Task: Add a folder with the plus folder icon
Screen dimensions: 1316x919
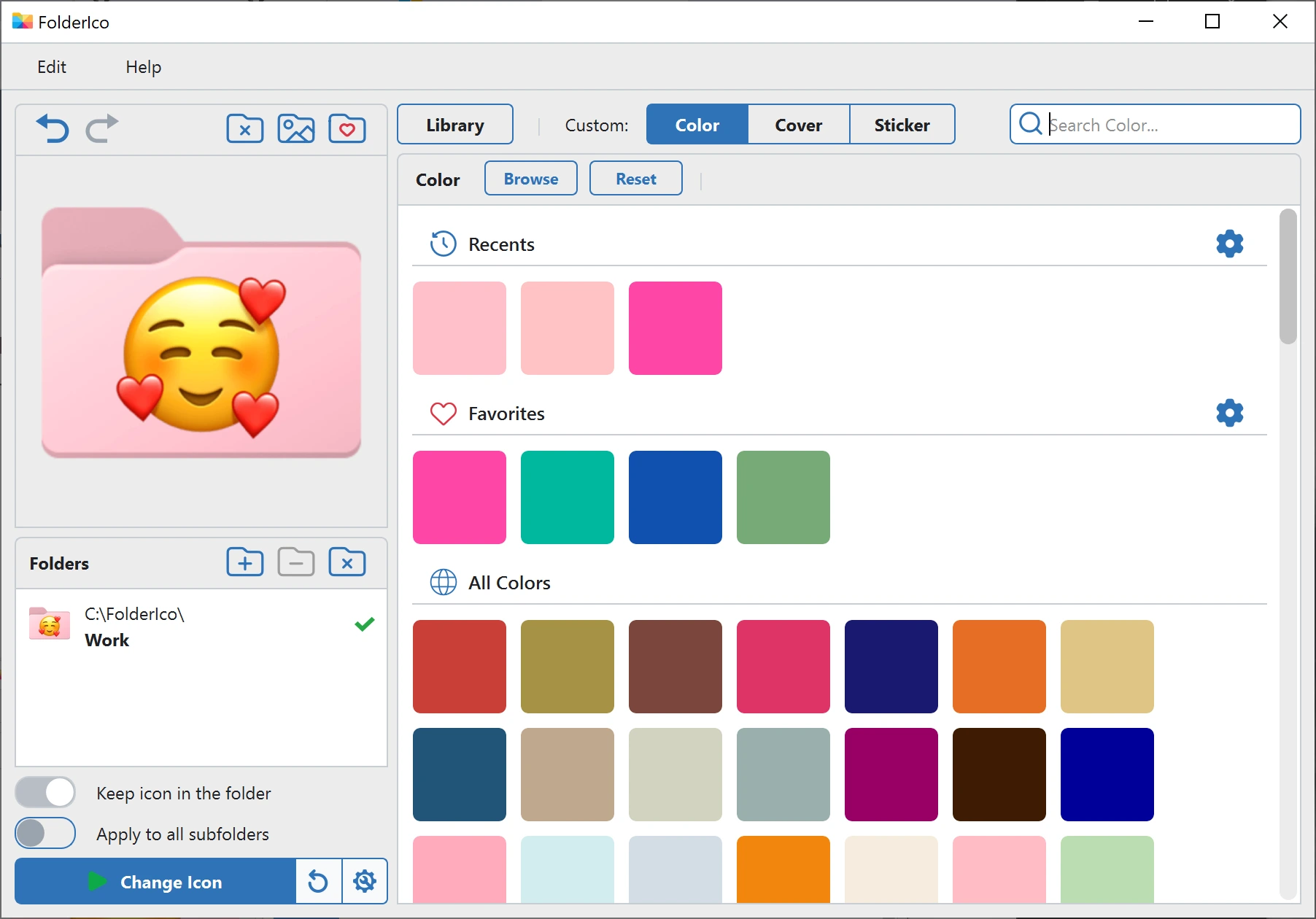Action: click(245, 562)
